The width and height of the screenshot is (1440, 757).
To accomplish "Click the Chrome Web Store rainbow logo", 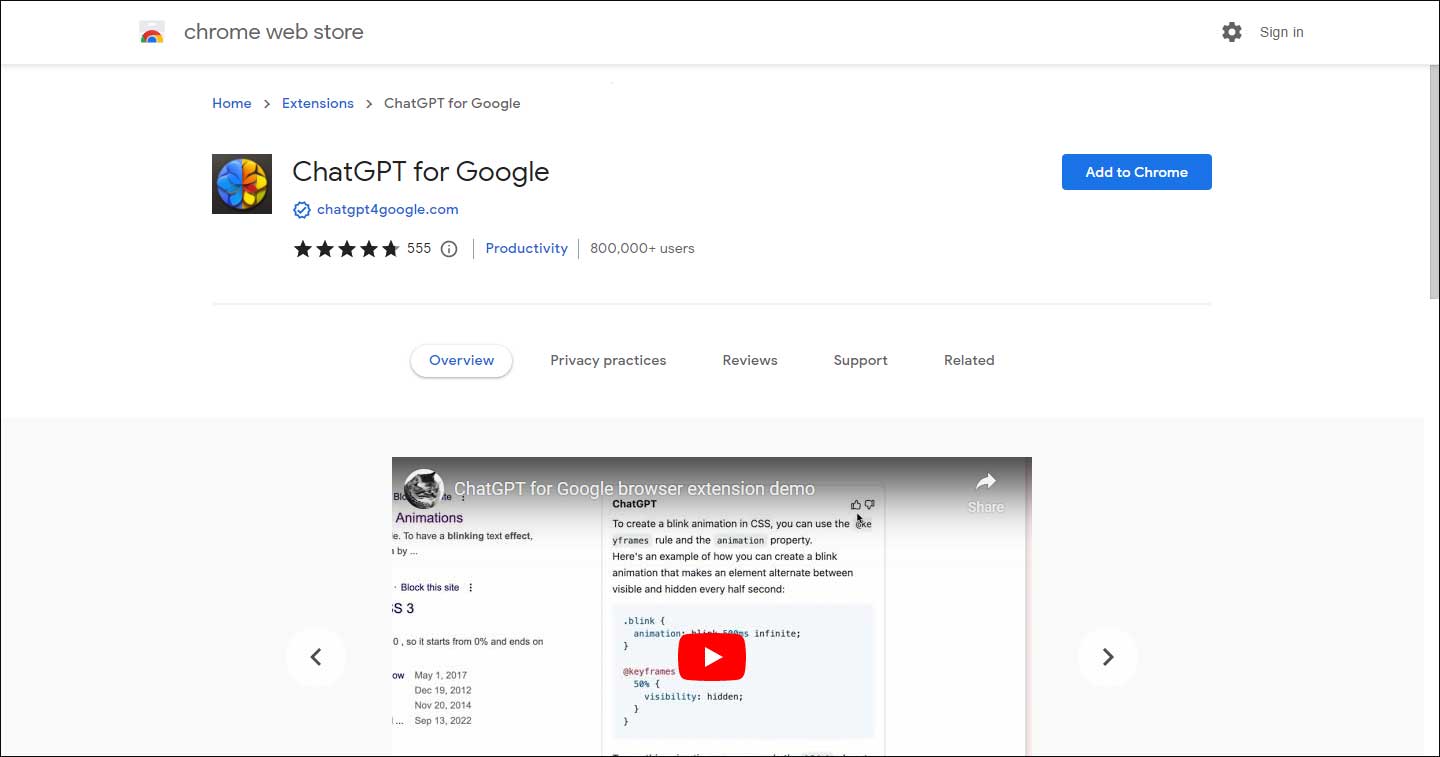I will pyautogui.click(x=152, y=32).
